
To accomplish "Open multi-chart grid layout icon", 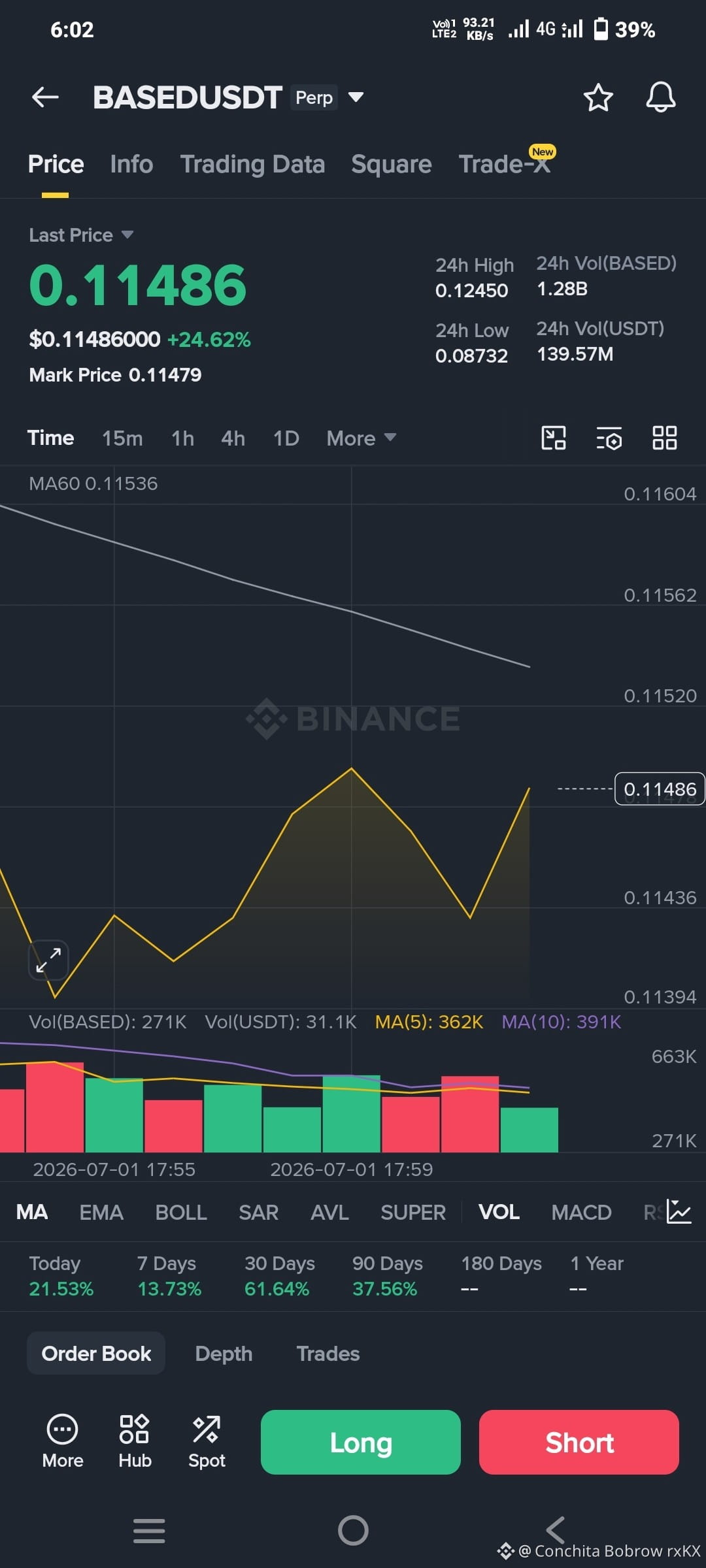I will (664, 438).
